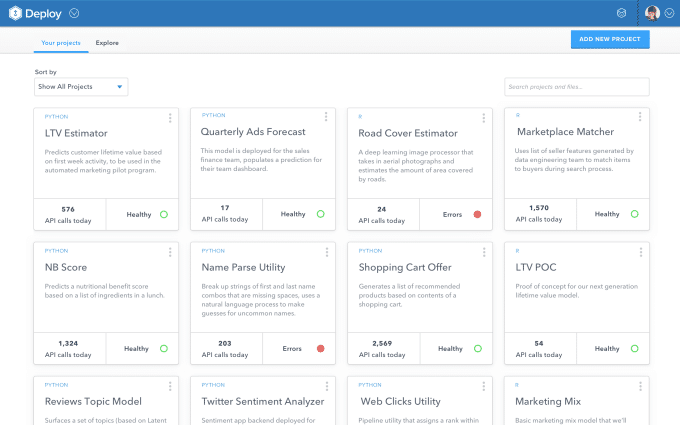This screenshot has width=680, height=425.
Task: Open the LTV Estimator card options menu
Action: (170, 118)
